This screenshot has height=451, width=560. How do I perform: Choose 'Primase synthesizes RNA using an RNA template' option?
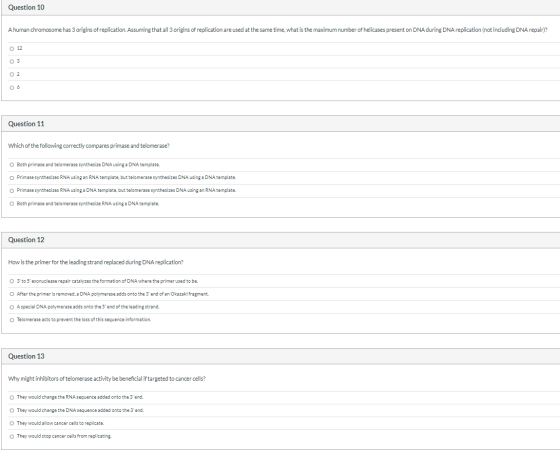(x=12, y=178)
